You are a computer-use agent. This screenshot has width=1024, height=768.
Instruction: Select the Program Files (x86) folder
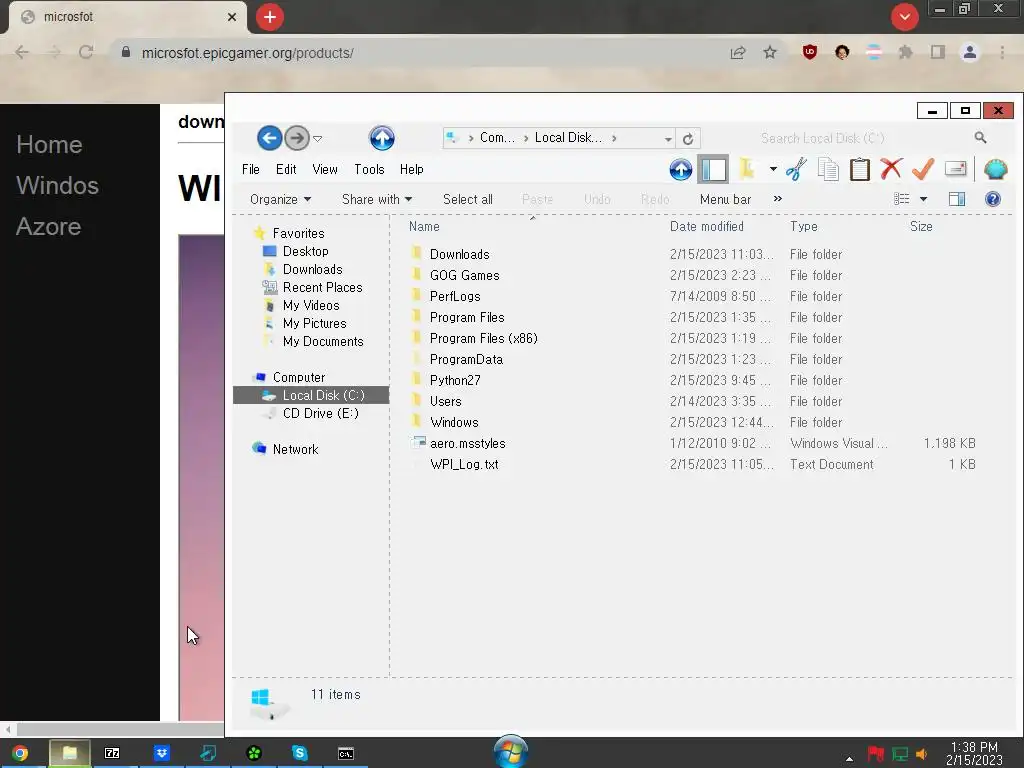point(483,338)
